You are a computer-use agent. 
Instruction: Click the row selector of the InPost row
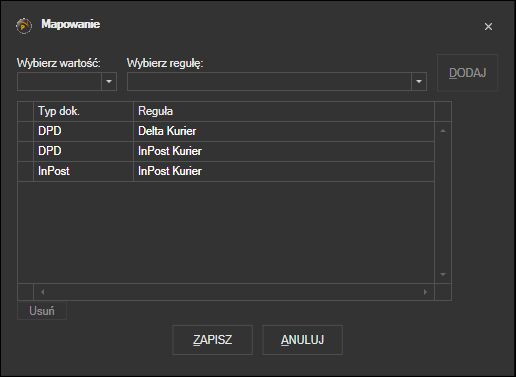click(x=26, y=171)
